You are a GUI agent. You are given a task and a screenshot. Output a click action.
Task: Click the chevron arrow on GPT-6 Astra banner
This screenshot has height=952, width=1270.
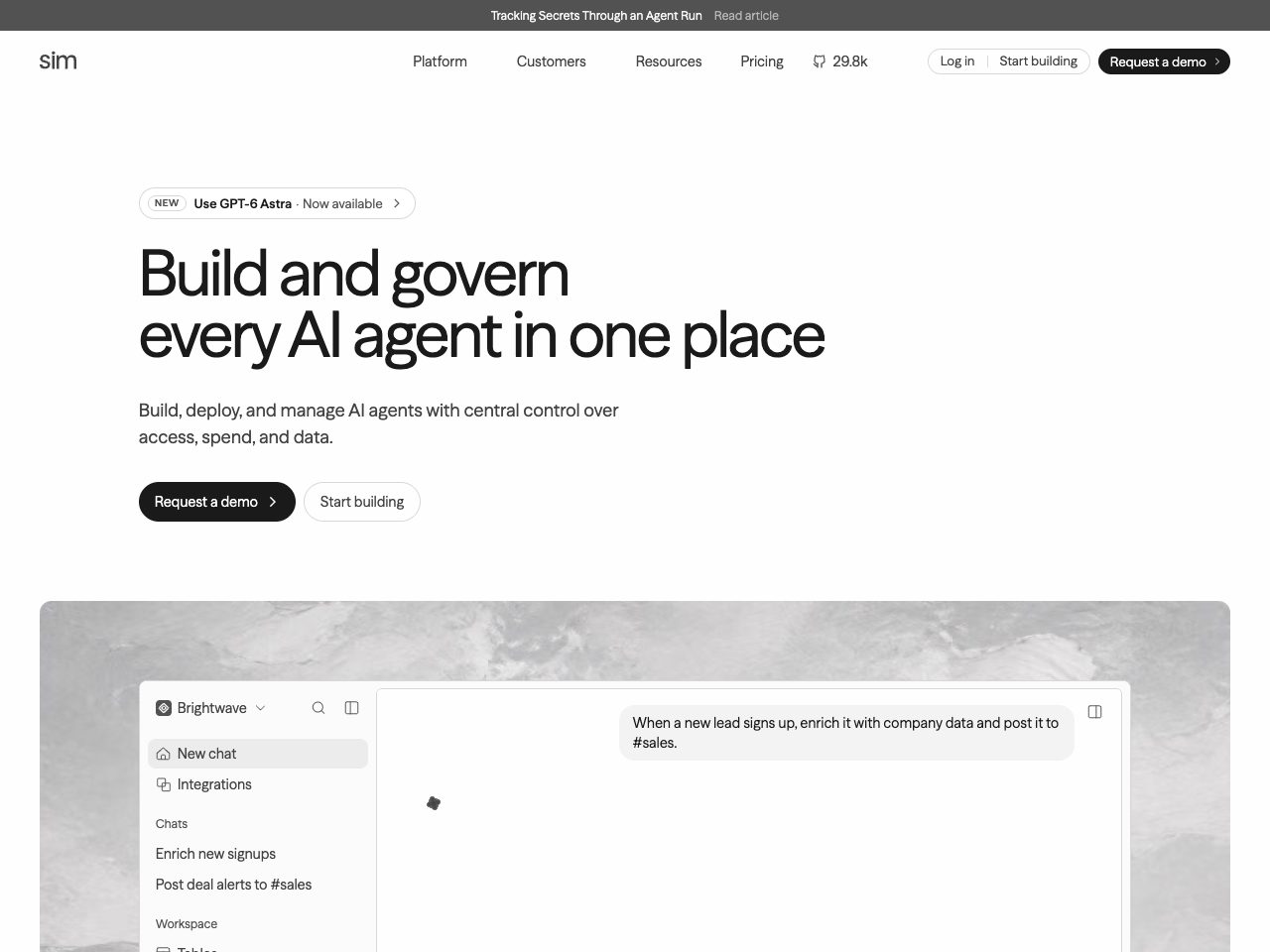tap(397, 203)
